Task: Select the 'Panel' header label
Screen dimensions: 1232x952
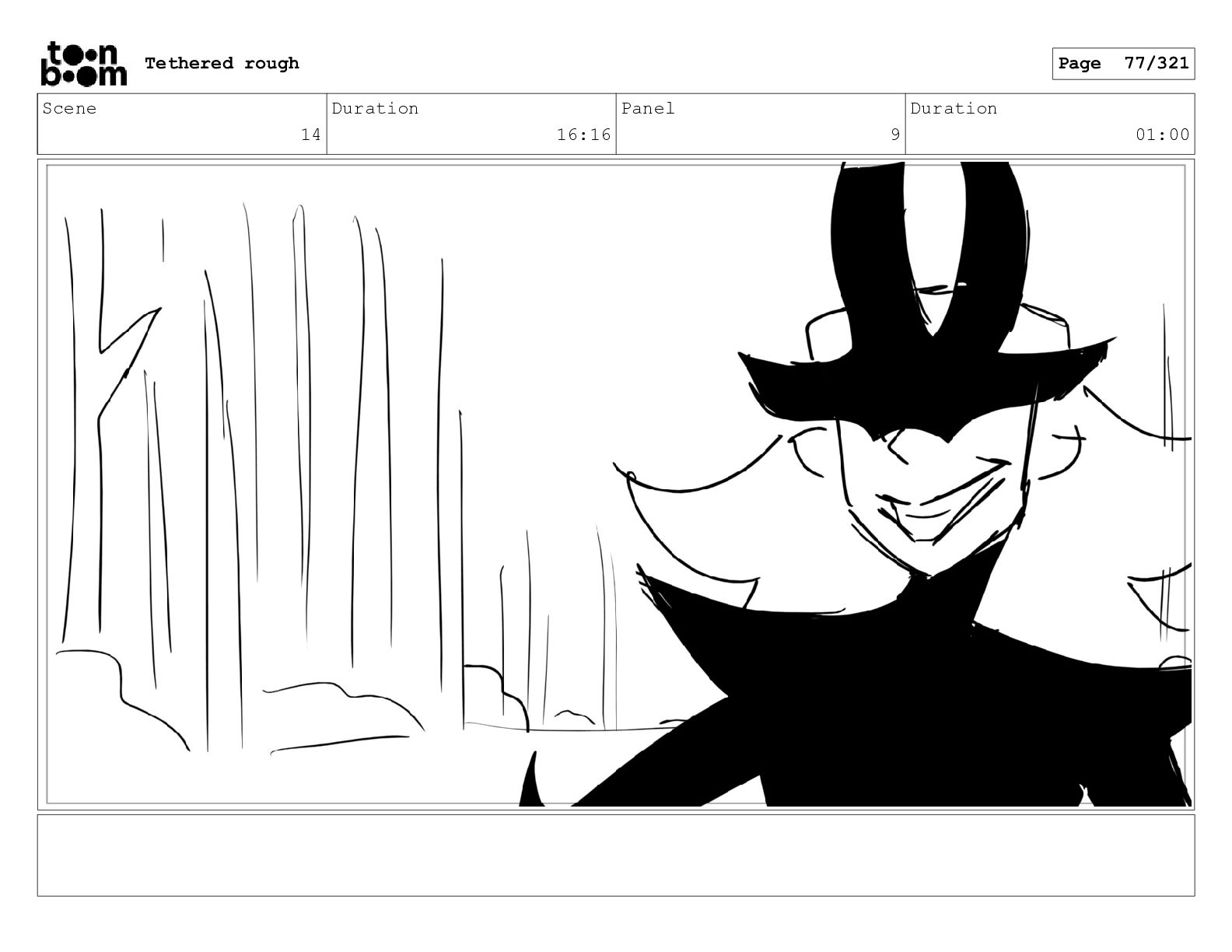Action: click(x=648, y=109)
